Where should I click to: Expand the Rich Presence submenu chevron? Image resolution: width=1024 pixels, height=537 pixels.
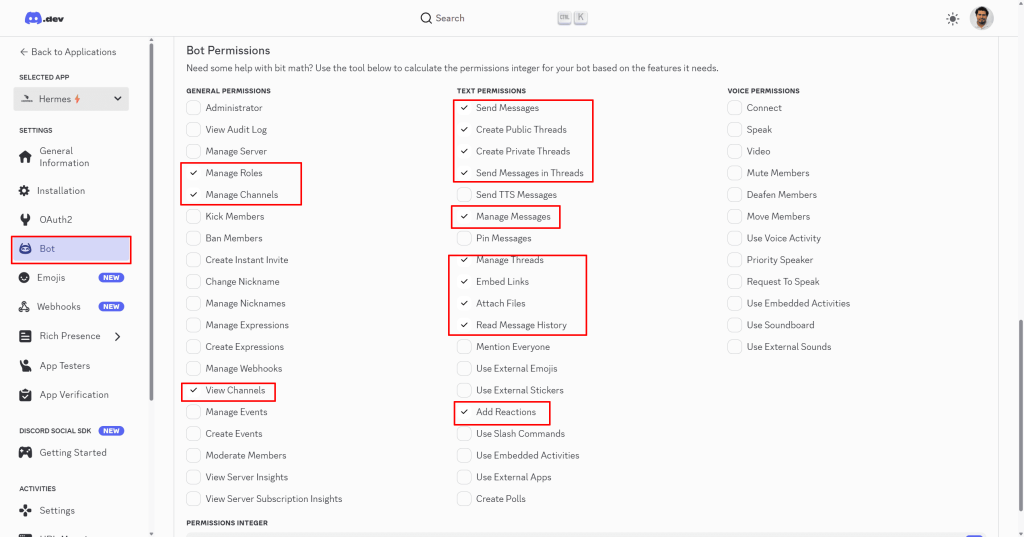point(117,337)
